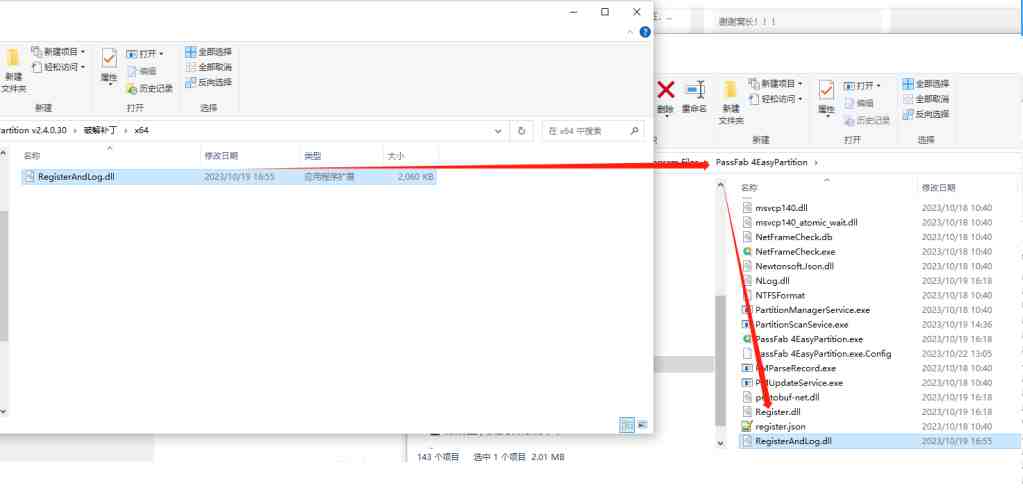Image resolution: width=1023 pixels, height=492 pixels.
Task: Open address bar history dropdown in x64 window
Action: pos(498,131)
